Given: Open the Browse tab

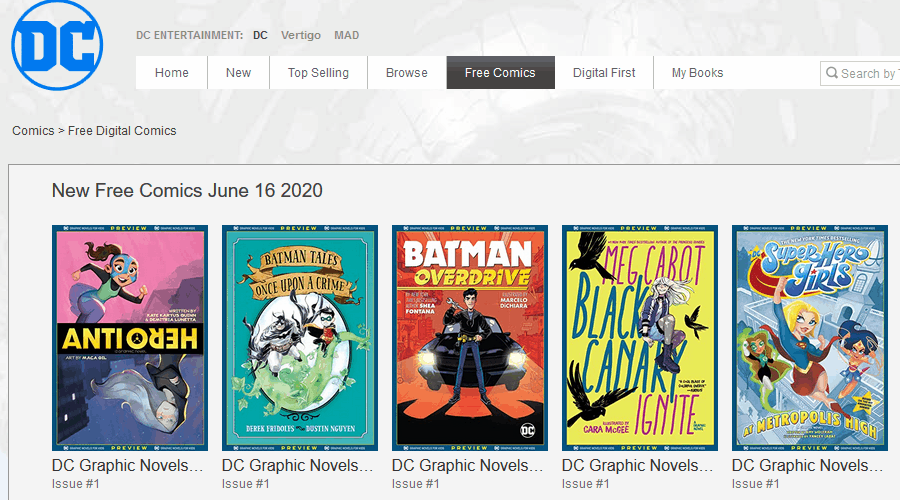Looking at the screenshot, I should [406, 73].
